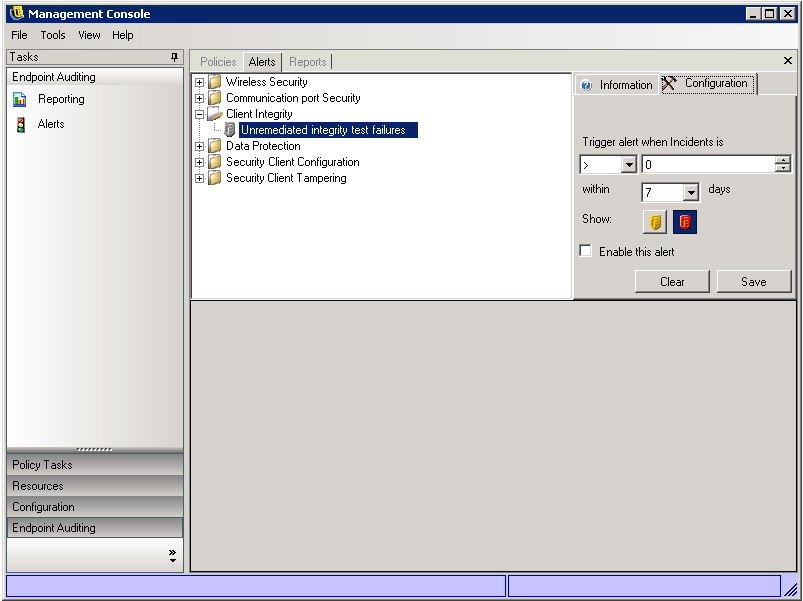Switch to the Alerts tab

[x=262, y=62]
